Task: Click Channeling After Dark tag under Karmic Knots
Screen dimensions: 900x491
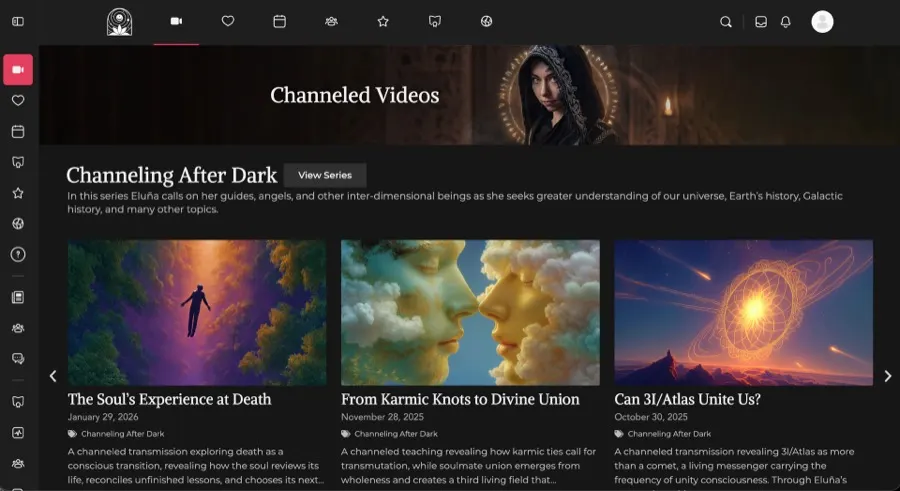Action: (x=395, y=434)
